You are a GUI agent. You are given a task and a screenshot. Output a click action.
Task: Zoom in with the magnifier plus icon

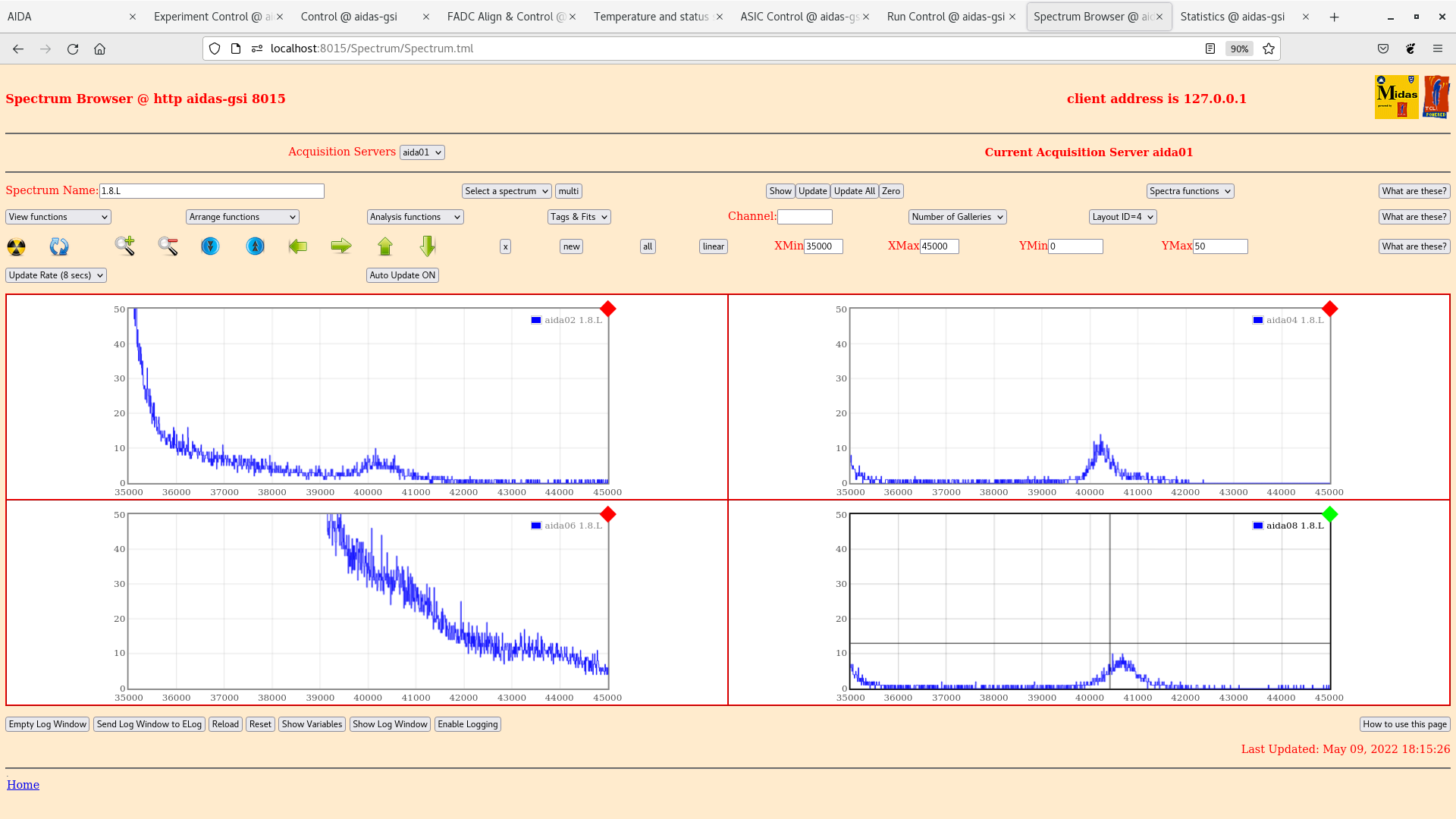[125, 246]
